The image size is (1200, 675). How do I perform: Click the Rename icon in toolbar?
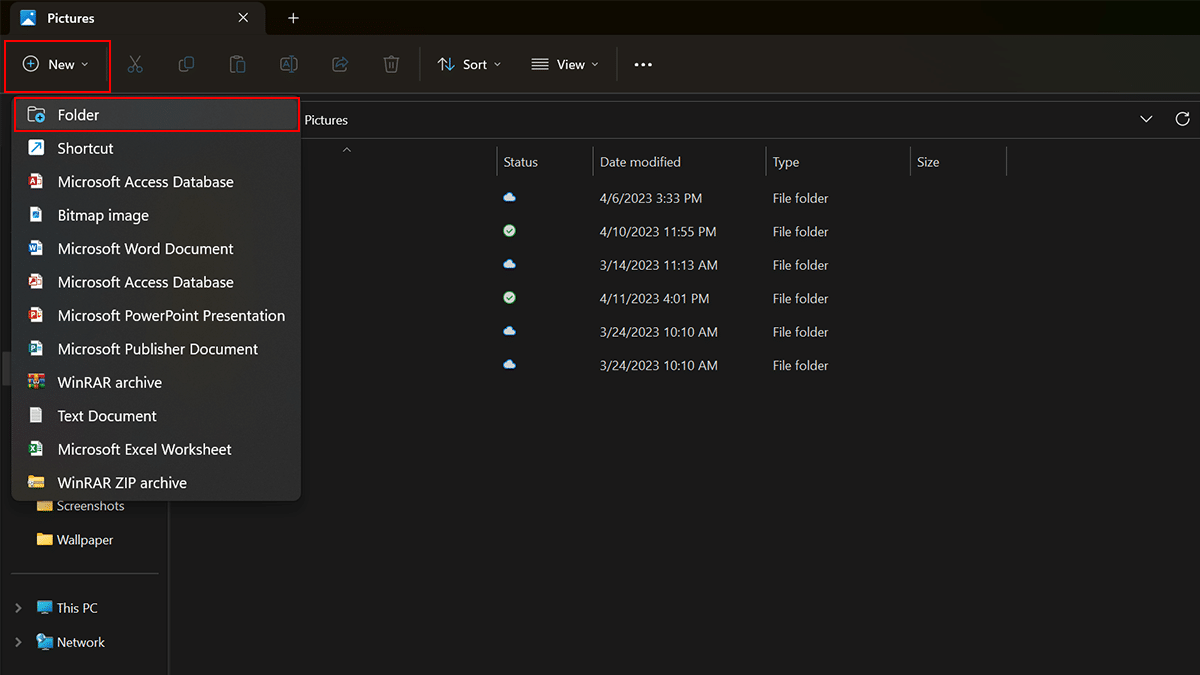pyautogui.click(x=288, y=65)
